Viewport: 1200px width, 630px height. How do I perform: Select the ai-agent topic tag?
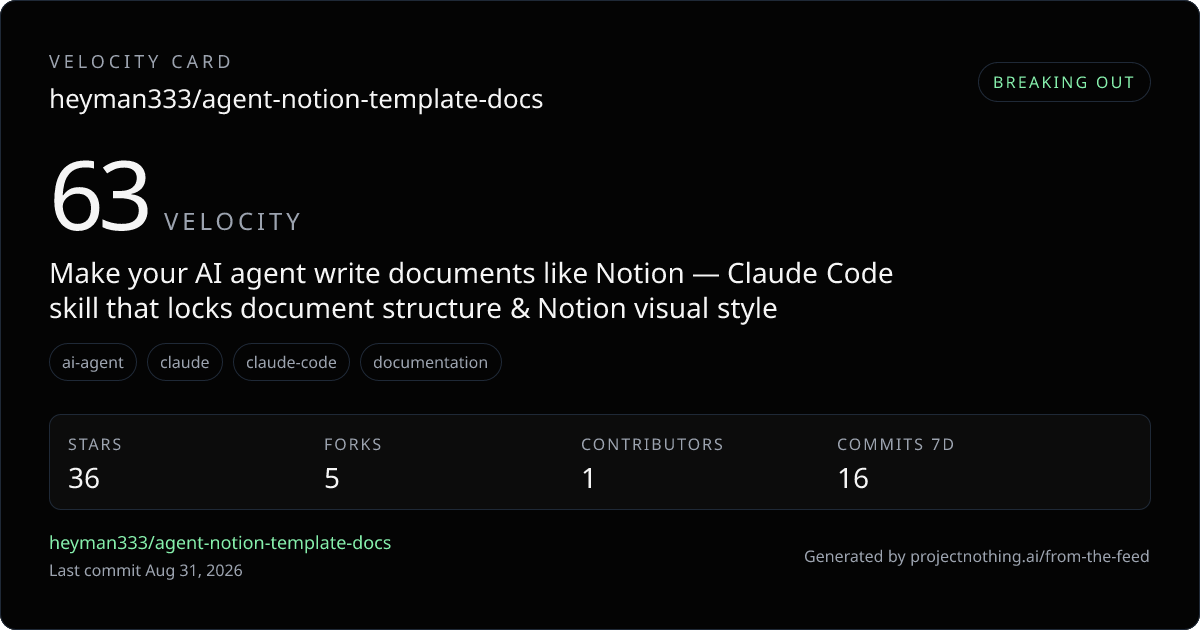[93, 362]
